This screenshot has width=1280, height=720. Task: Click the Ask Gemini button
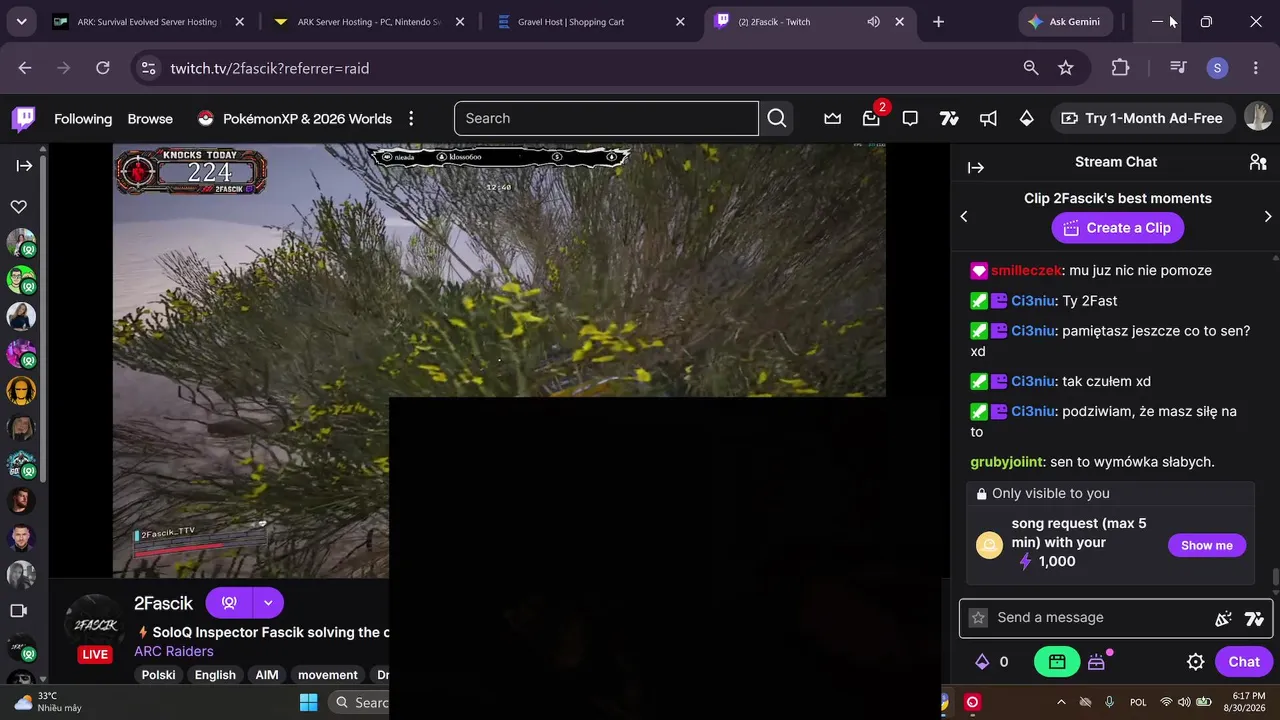[1064, 22]
